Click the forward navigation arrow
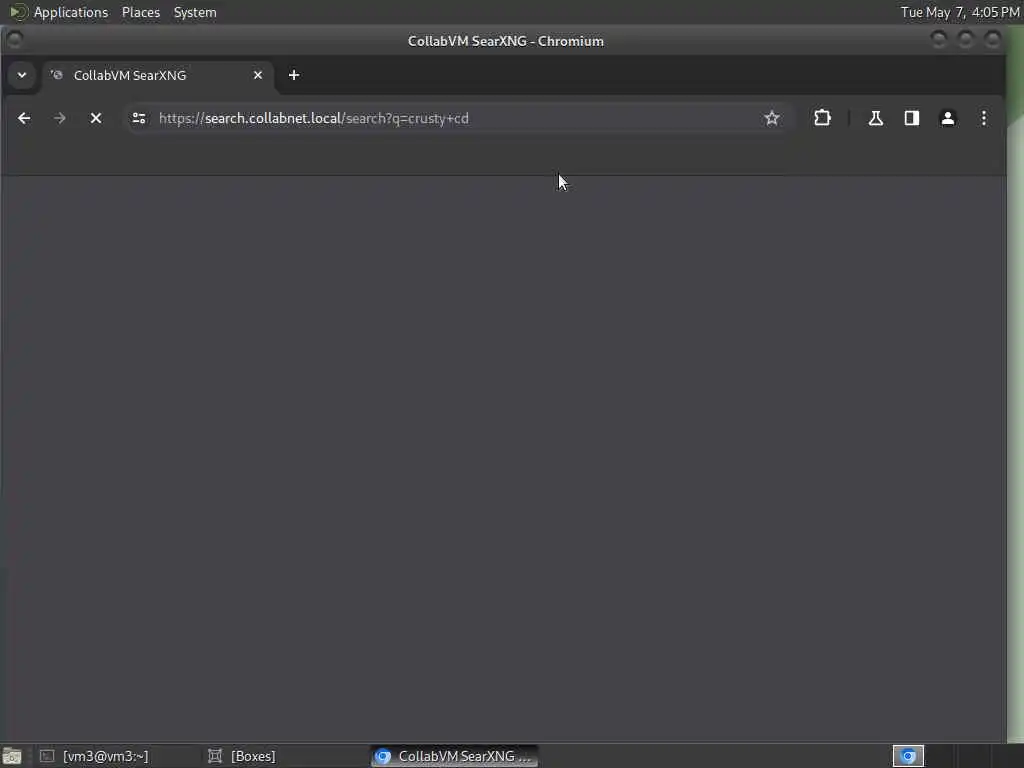The image size is (1024, 768). [x=59, y=118]
